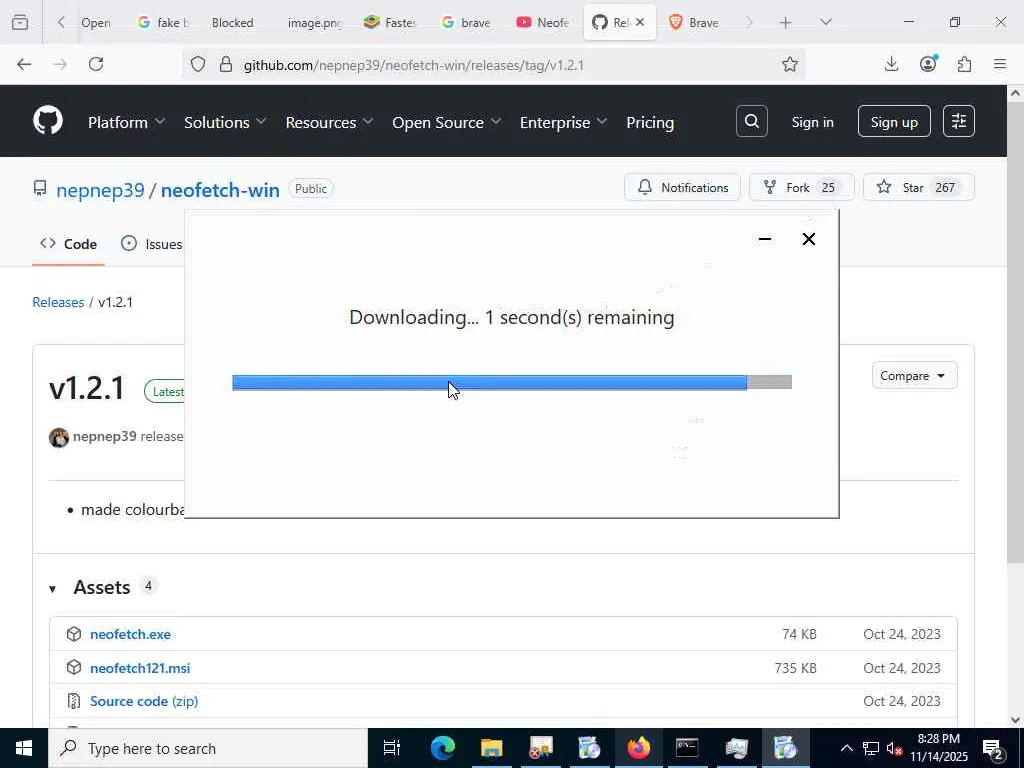
Task: Open a new browser tab
Action: click(786, 22)
